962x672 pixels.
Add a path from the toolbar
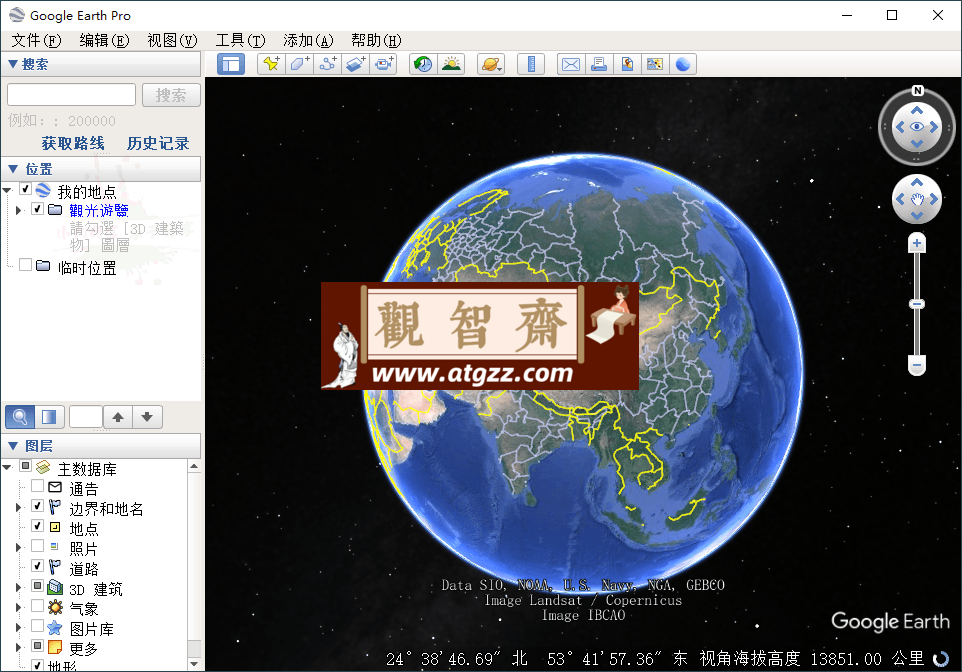click(x=328, y=64)
